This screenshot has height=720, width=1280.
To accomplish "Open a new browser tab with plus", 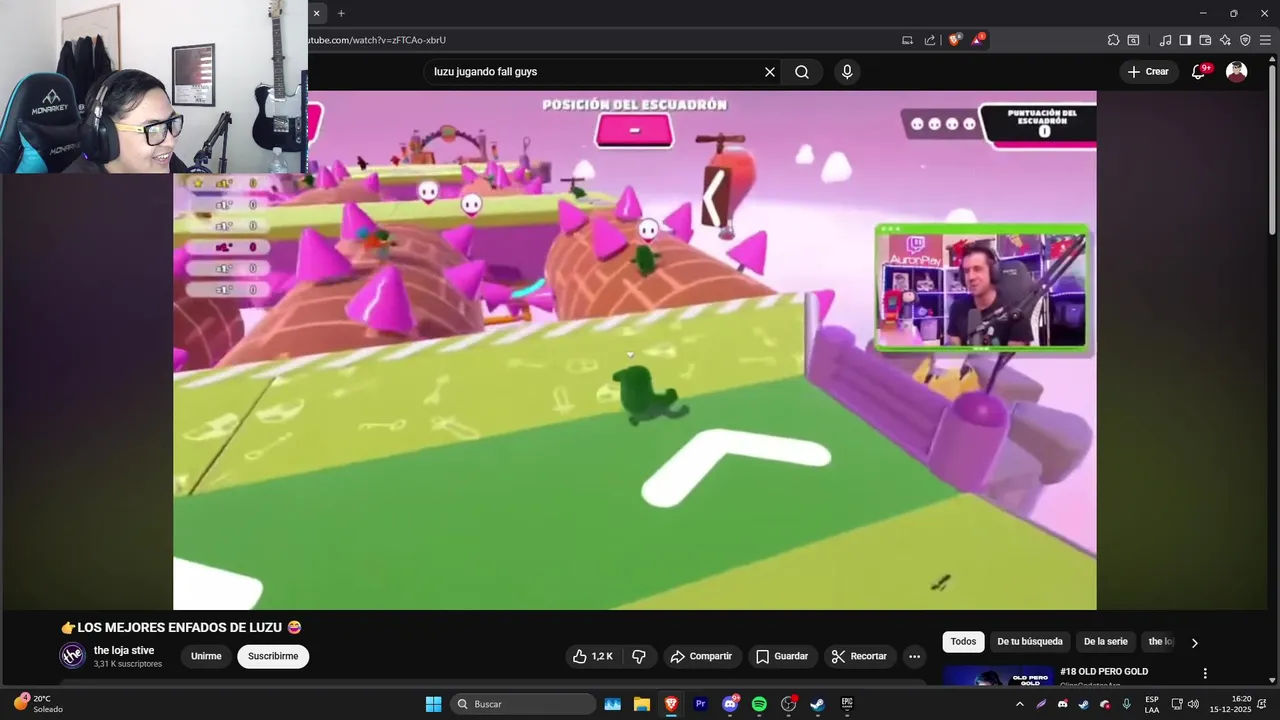I will pos(341,13).
